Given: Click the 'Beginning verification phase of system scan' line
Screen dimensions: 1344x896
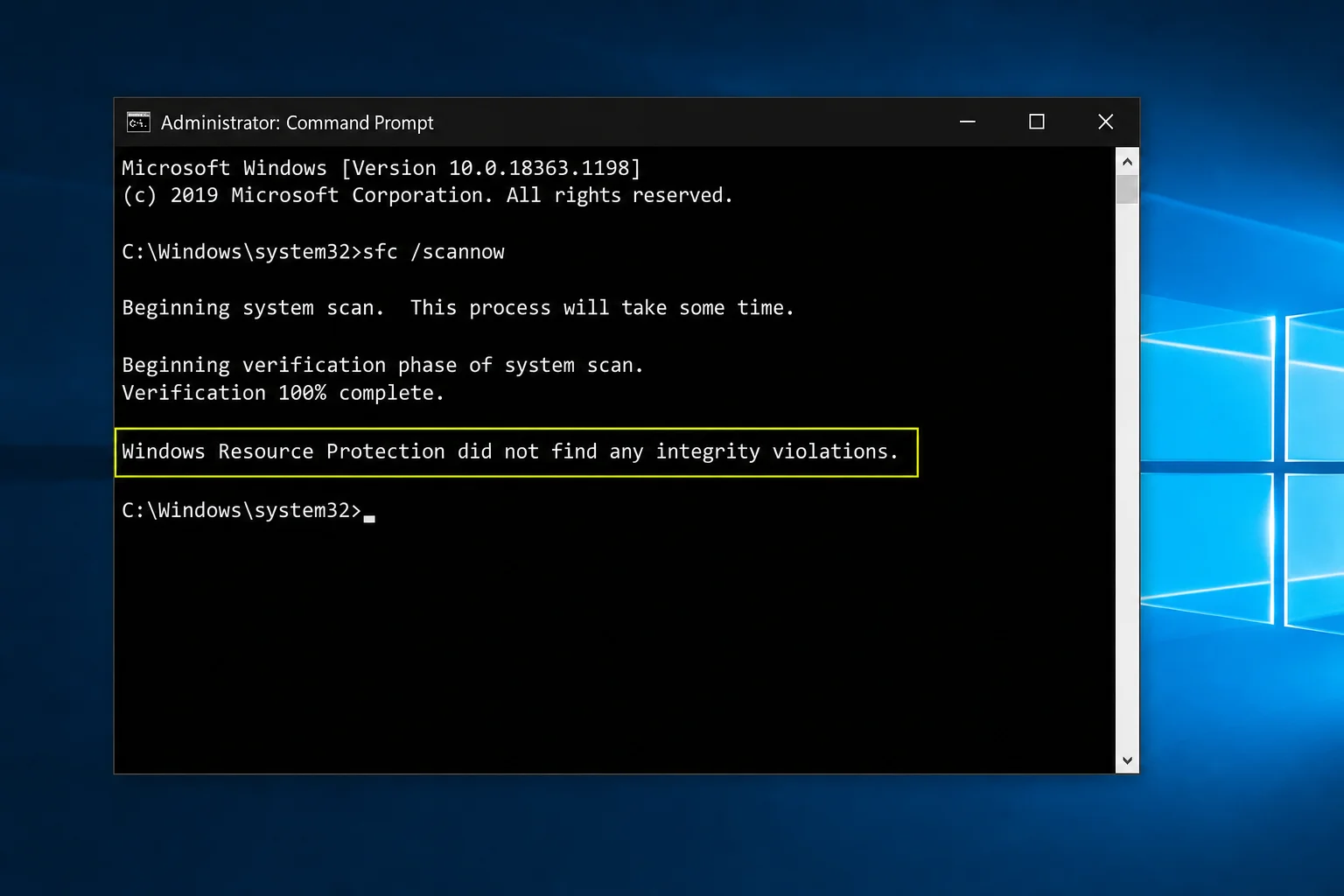Looking at the screenshot, I should point(382,365).
